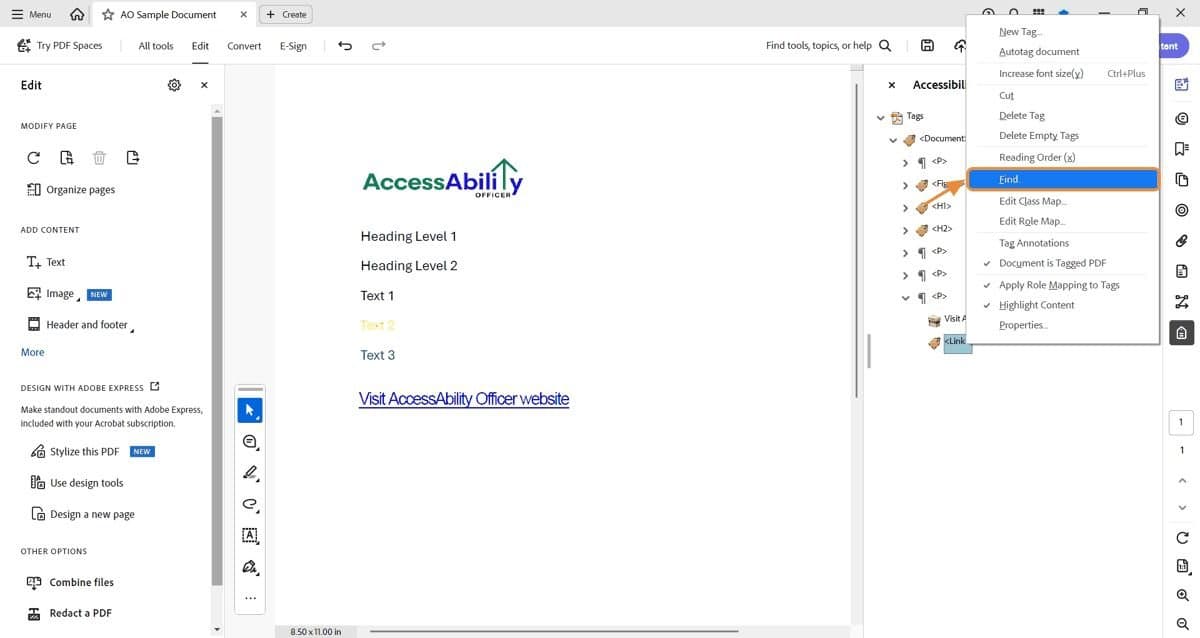This screenshot has width=1200, height=638.
Task: Click the Visit AccessAbility Officer website link
Action: (463, 398)
